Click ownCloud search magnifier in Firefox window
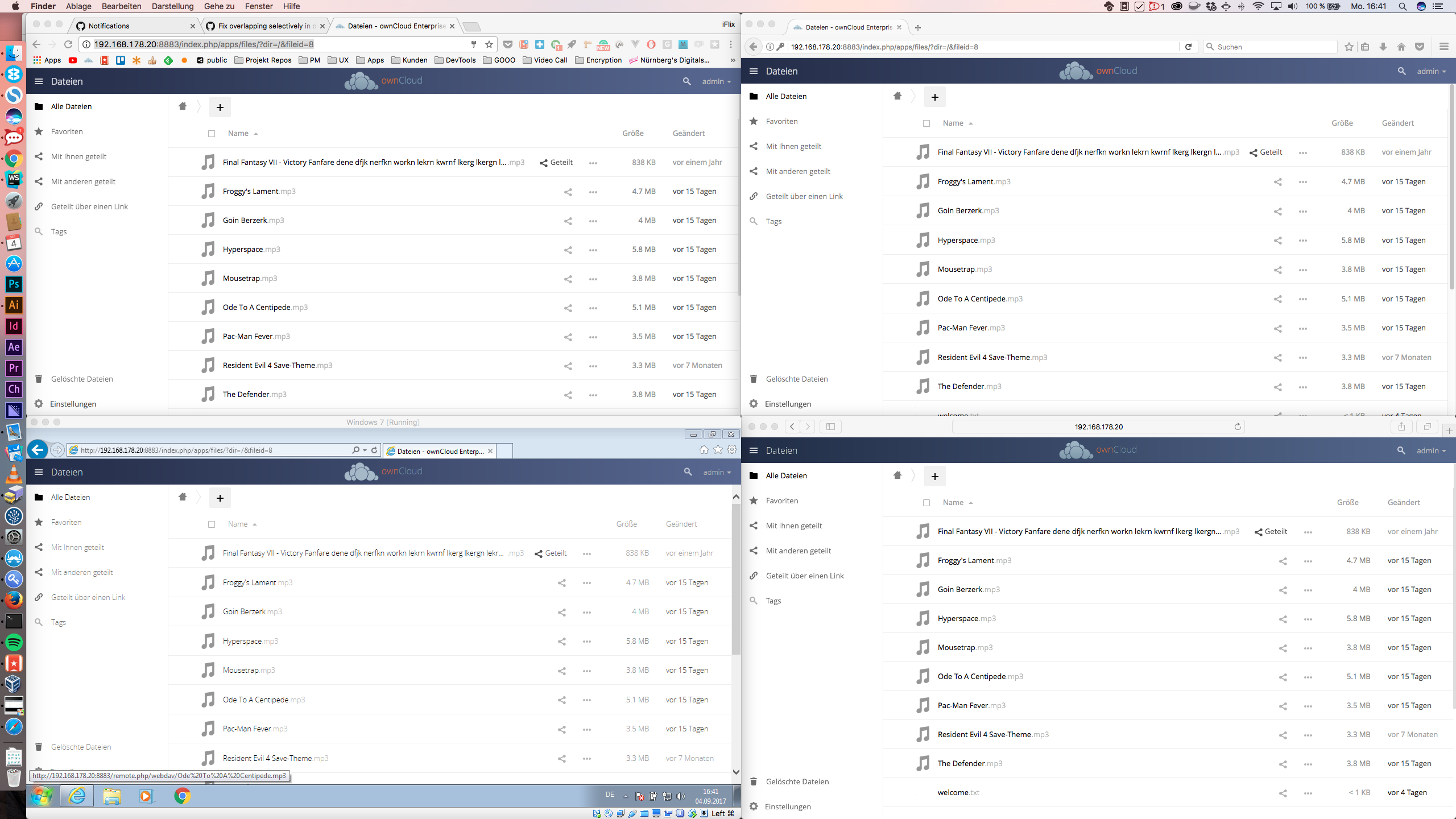The image size is (1456, 819). (1401, 71)
